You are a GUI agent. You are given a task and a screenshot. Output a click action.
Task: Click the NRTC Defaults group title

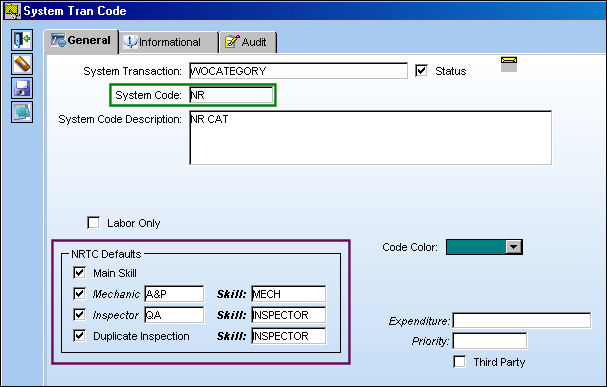pyautogui.click(x=106, y=254)
